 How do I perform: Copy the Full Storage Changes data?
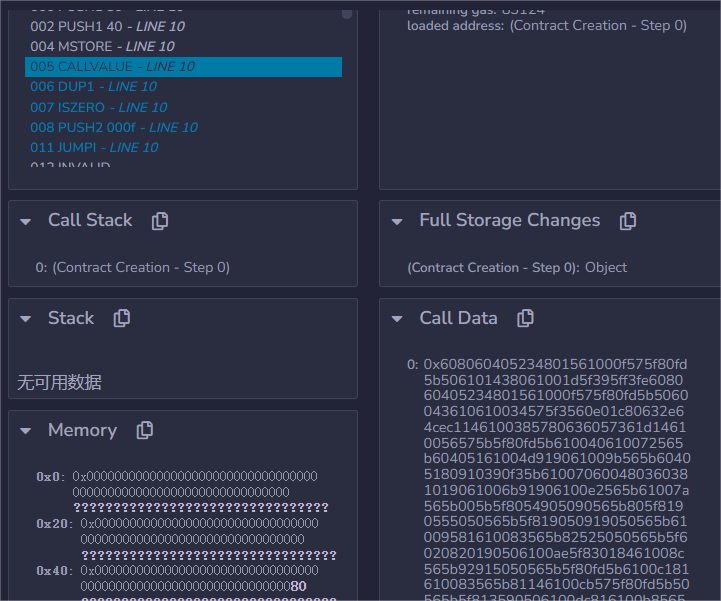pos(628,221)
